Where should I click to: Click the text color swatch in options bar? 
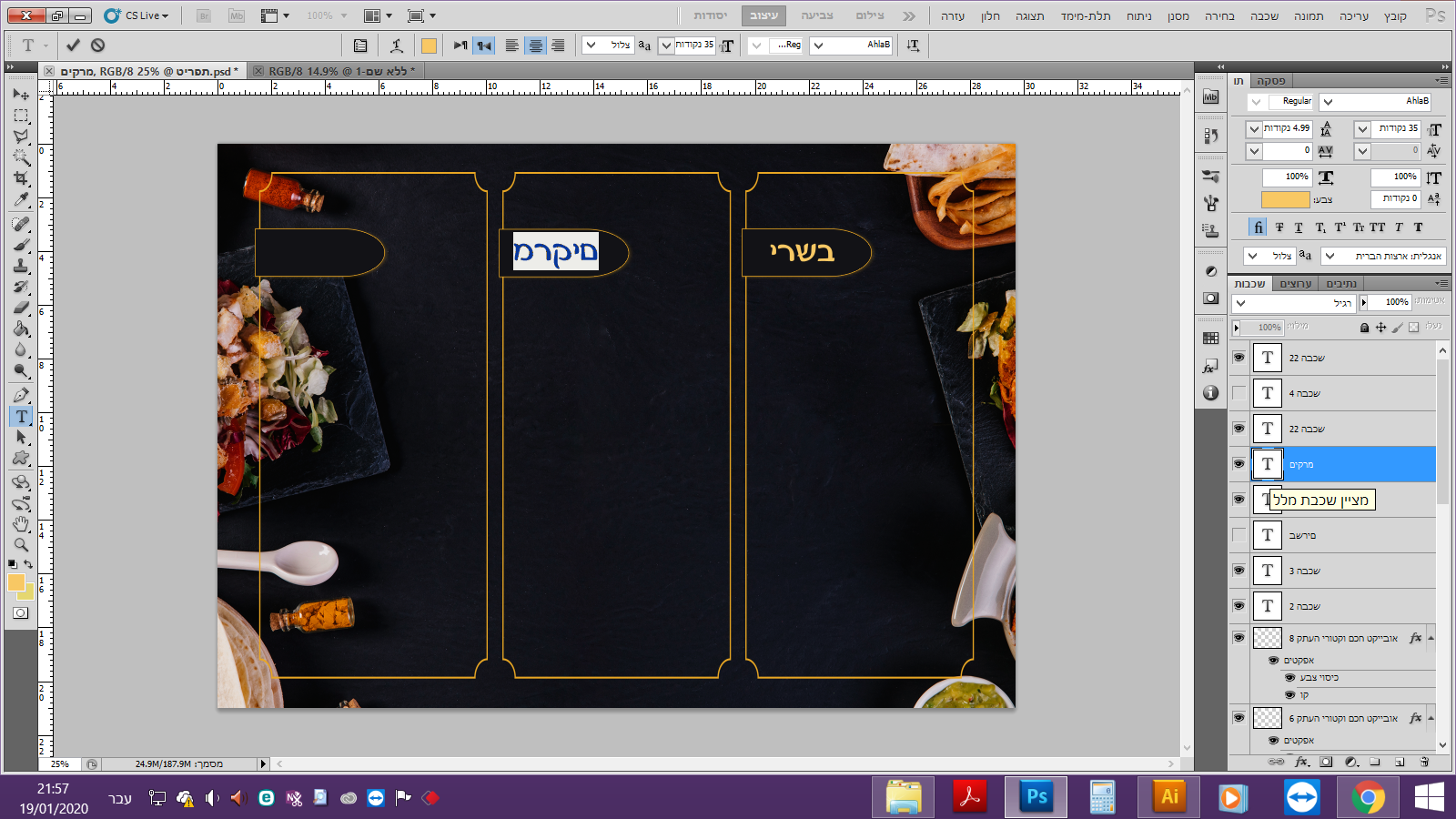pos(429,45)
